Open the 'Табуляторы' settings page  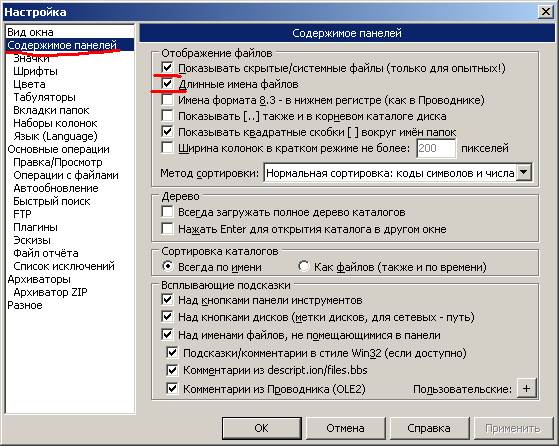(45, 97)
